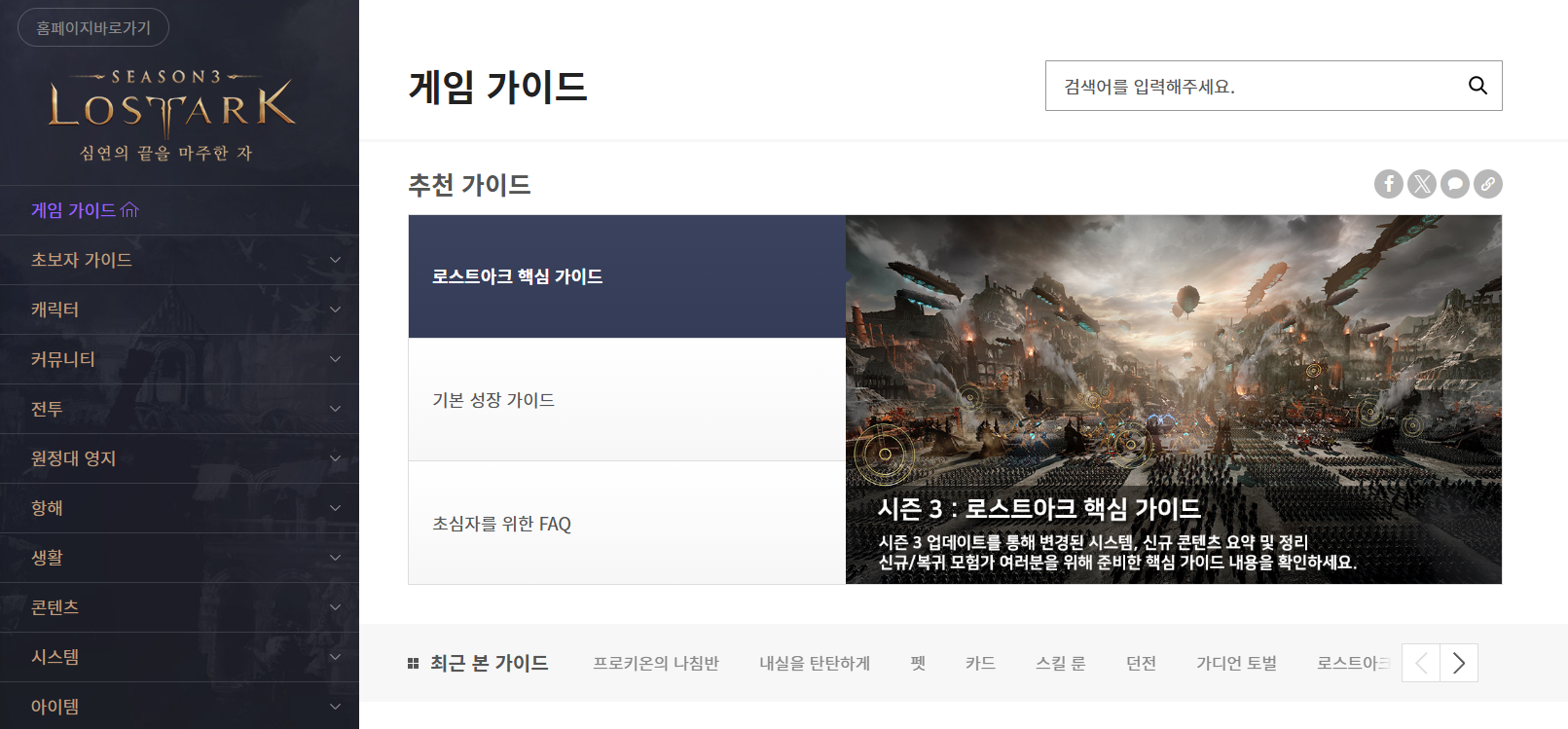Screen dimensions: 1568x729
Task: Open recent guide 스킬 룬
Action: coord(1061,663)
